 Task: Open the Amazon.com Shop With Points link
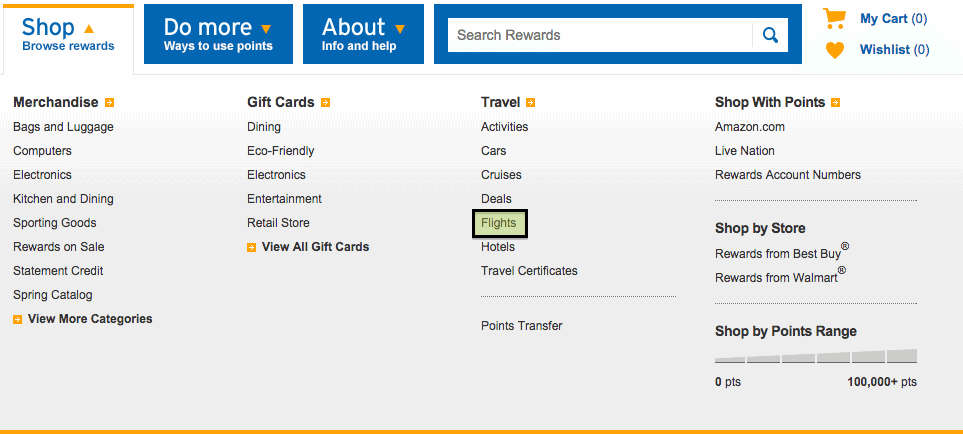[750, 127]
